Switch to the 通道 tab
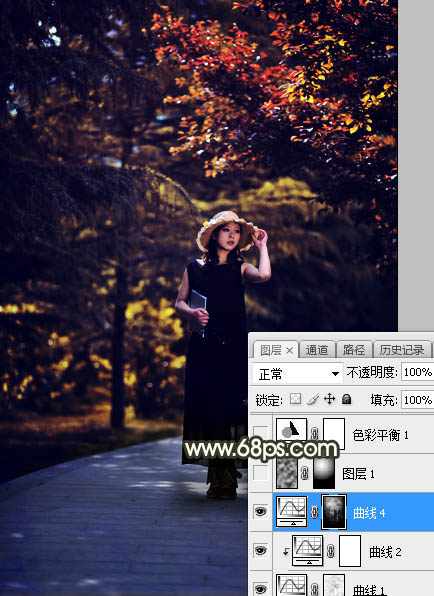The image size is (434, 596). (317, 350)
